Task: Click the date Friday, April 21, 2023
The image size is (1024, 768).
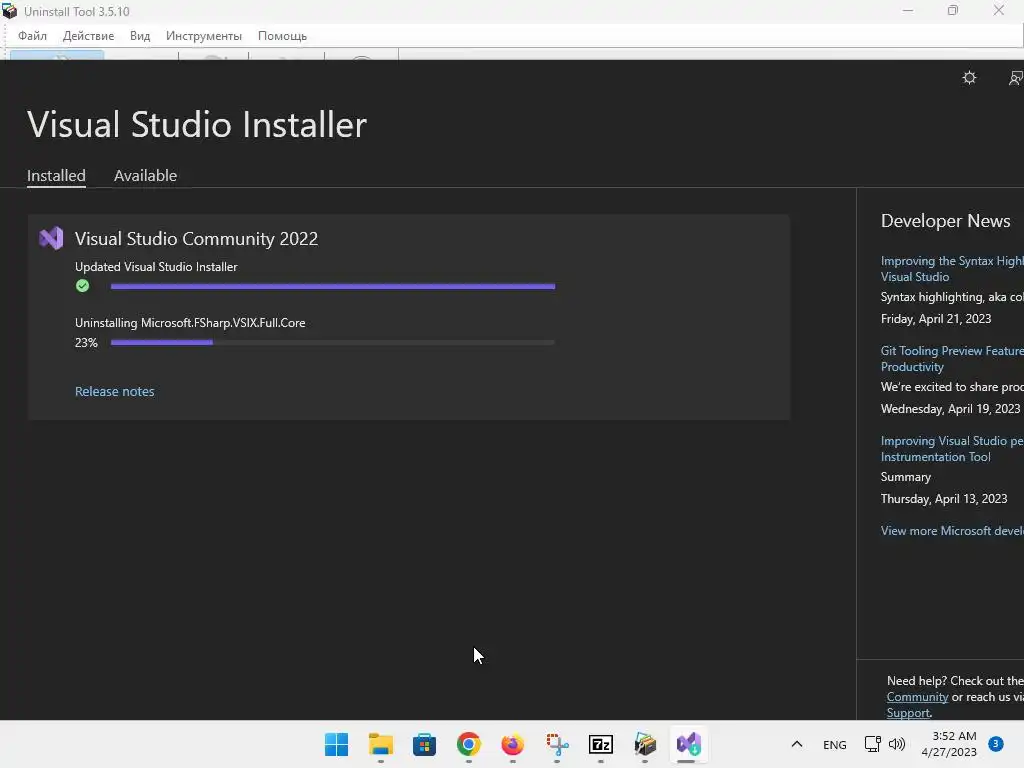Action: pos(936,319)
